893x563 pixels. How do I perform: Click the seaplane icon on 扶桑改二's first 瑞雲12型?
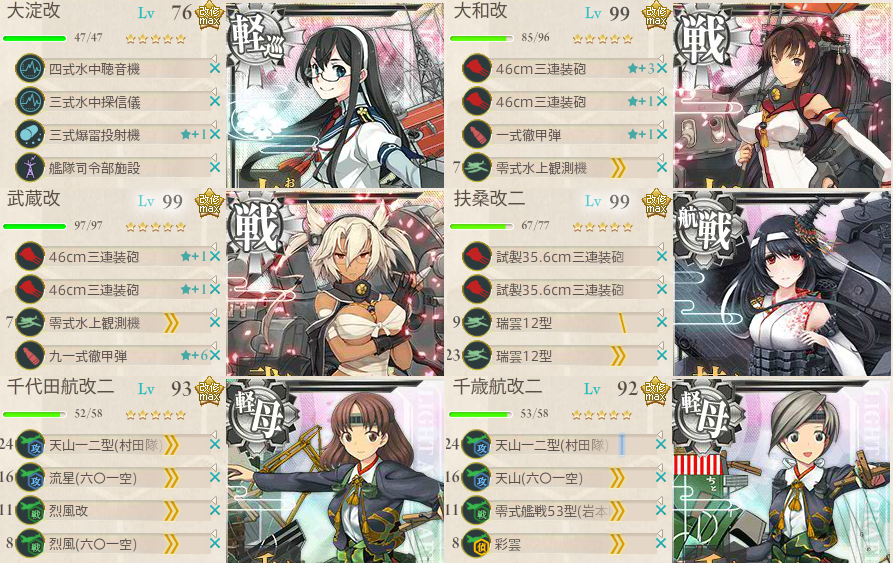[477, 323]
